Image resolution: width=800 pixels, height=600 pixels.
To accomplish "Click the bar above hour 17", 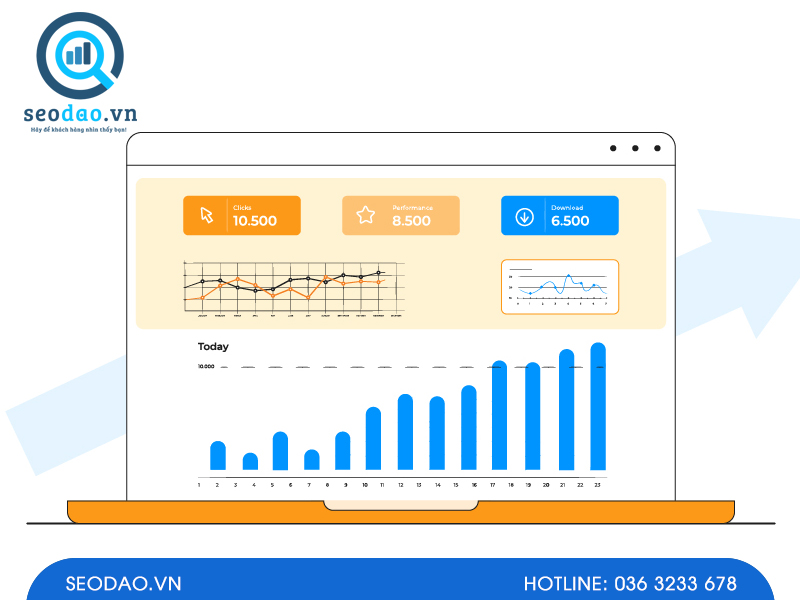I will [x=500, y=416].
